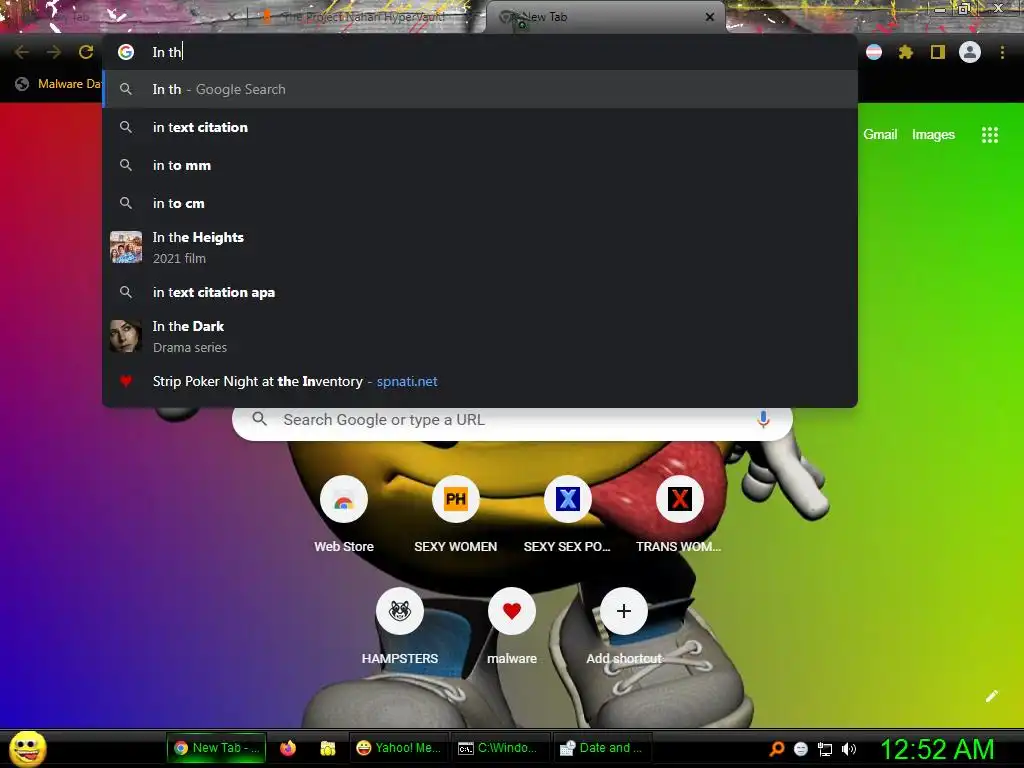
Task: Choose the 'in to mm' suggestion
Action: [x=480, y=165]
